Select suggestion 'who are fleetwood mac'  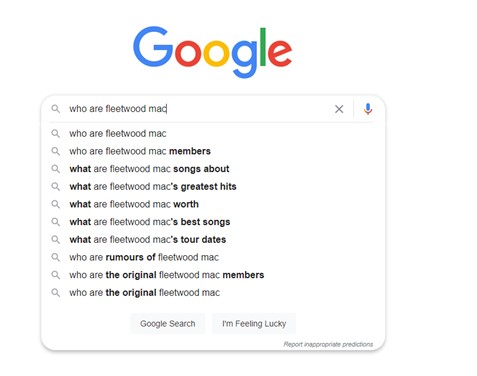pos(213,134)
